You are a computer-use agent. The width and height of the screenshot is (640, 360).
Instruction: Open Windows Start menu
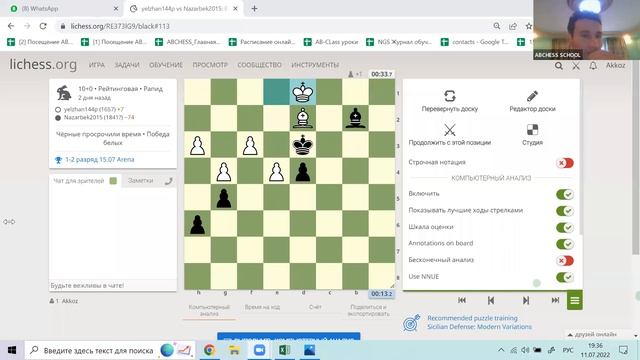point(12,350)
